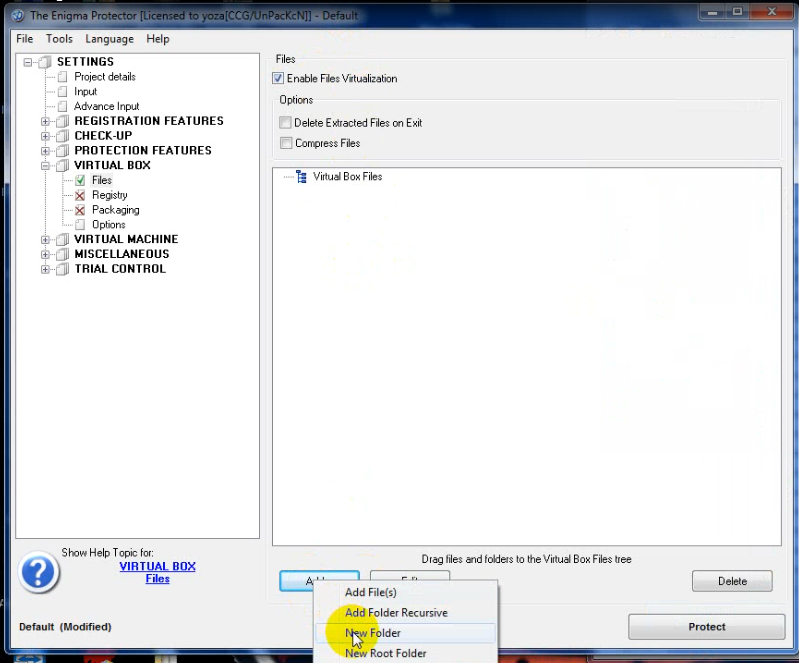Expand PROTECTION FEATURES node
Image resolution: width=799 pixels, height=663 pixels.
45,151
